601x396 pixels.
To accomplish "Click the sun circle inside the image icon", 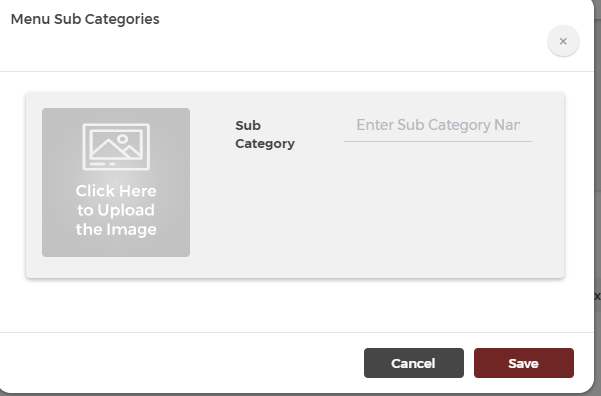I will point(122,139).
